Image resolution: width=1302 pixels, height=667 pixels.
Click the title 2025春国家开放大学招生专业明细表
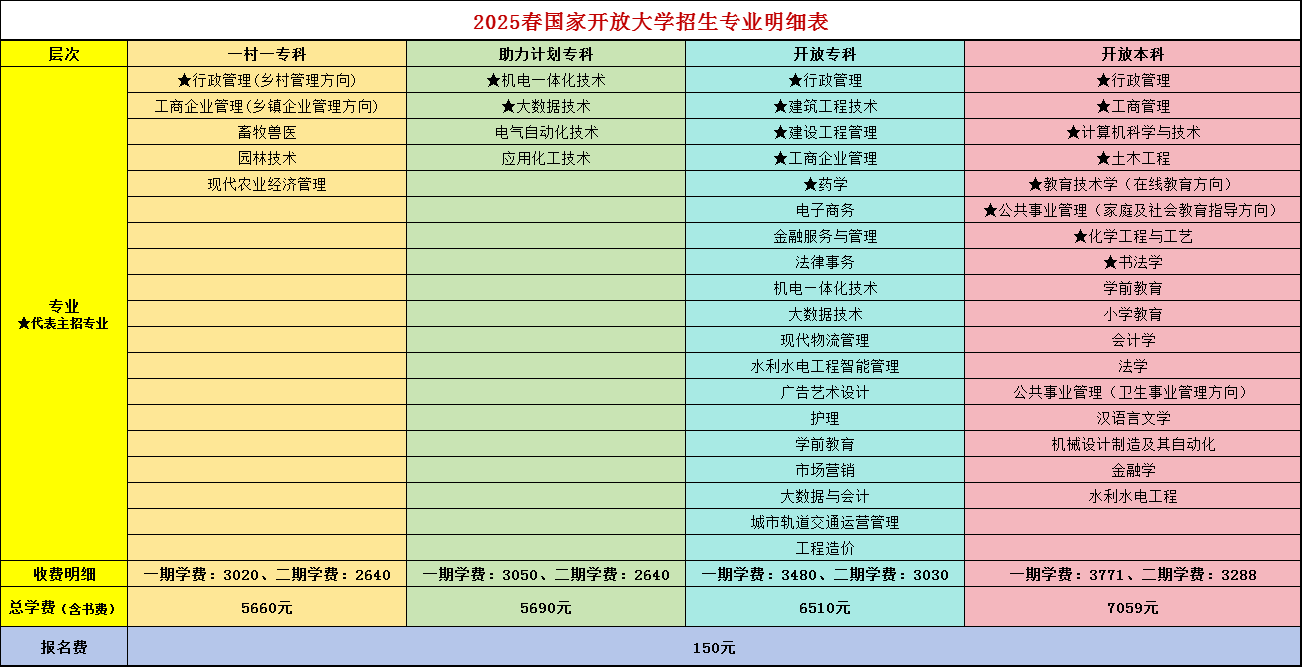pyautogui.click(x=651, y=21)
